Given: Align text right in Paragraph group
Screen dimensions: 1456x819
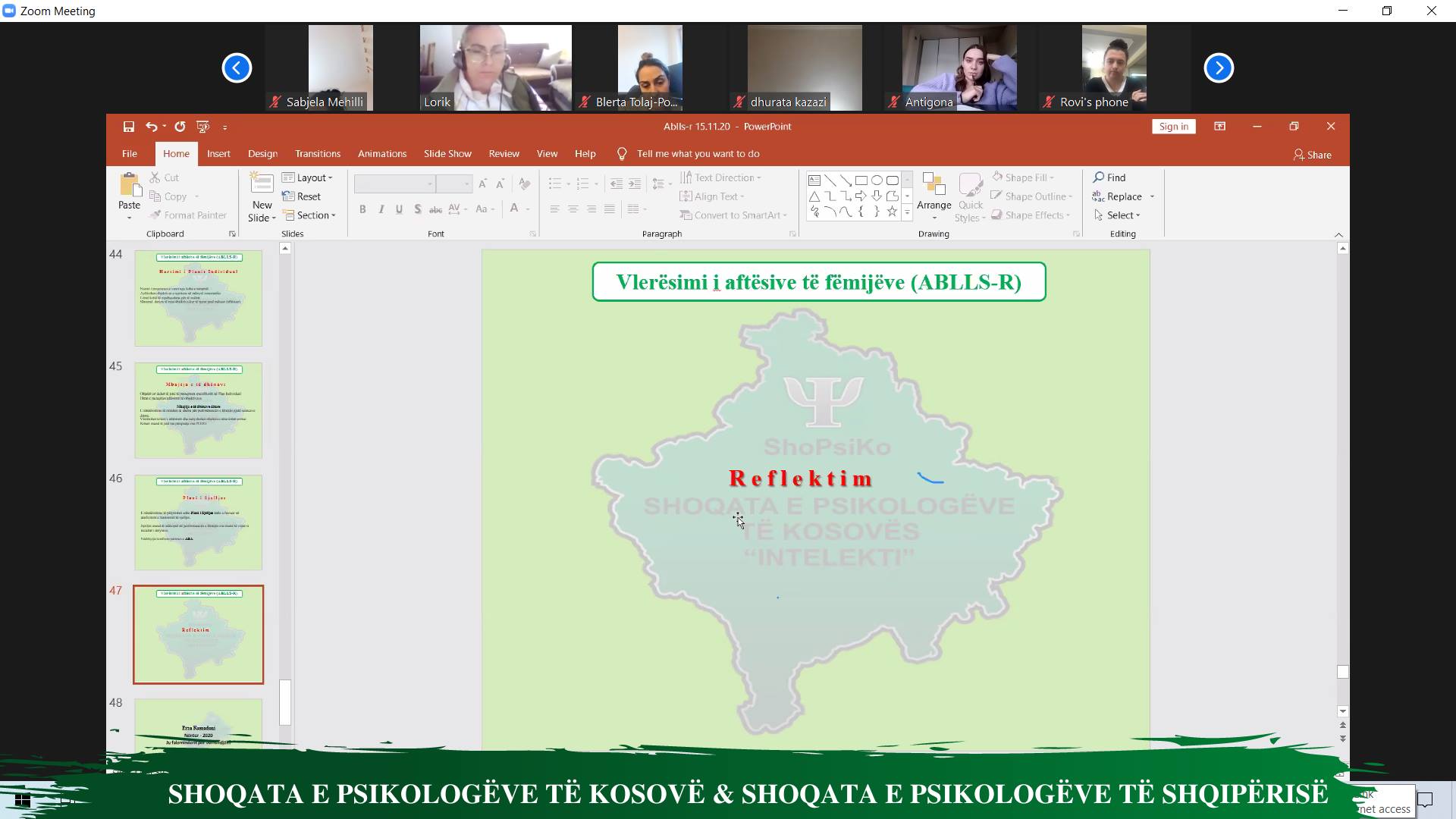Looking at the screenshot, I should (x=591, y=209).
